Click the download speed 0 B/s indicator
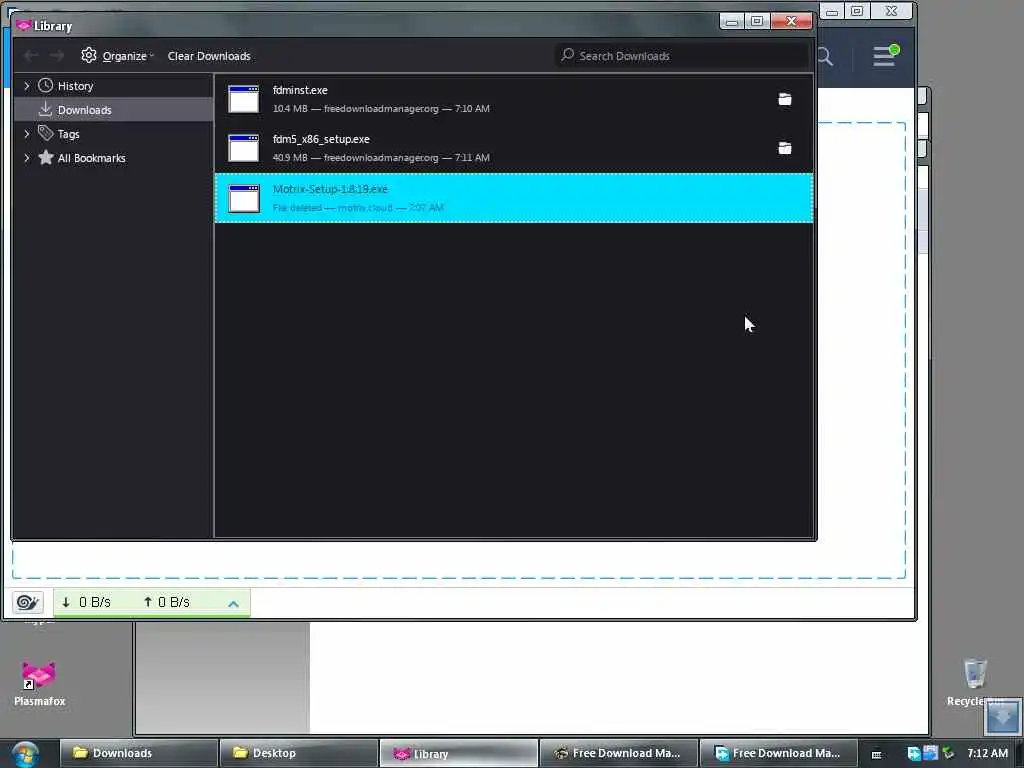This screenshot has width=1024, height=768. pos(87,602)
